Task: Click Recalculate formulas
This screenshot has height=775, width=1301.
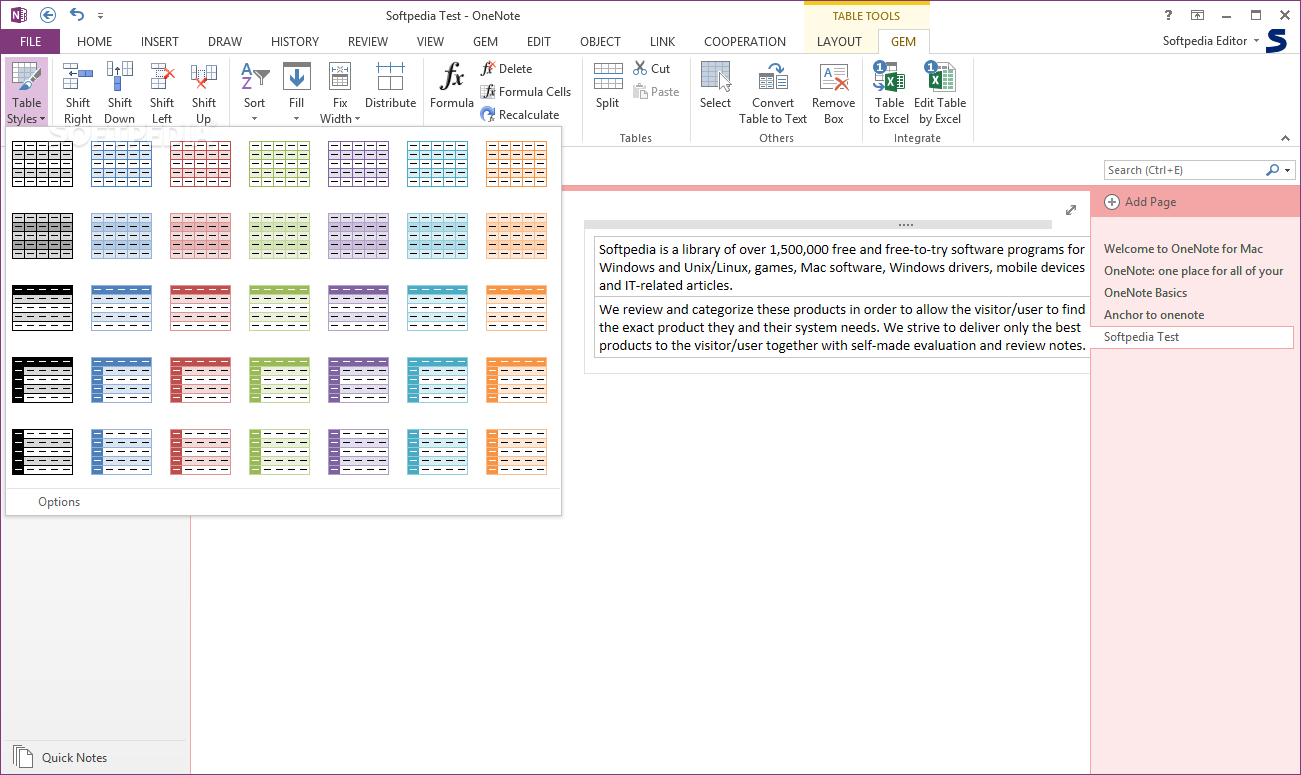Action: click(520, 115)
